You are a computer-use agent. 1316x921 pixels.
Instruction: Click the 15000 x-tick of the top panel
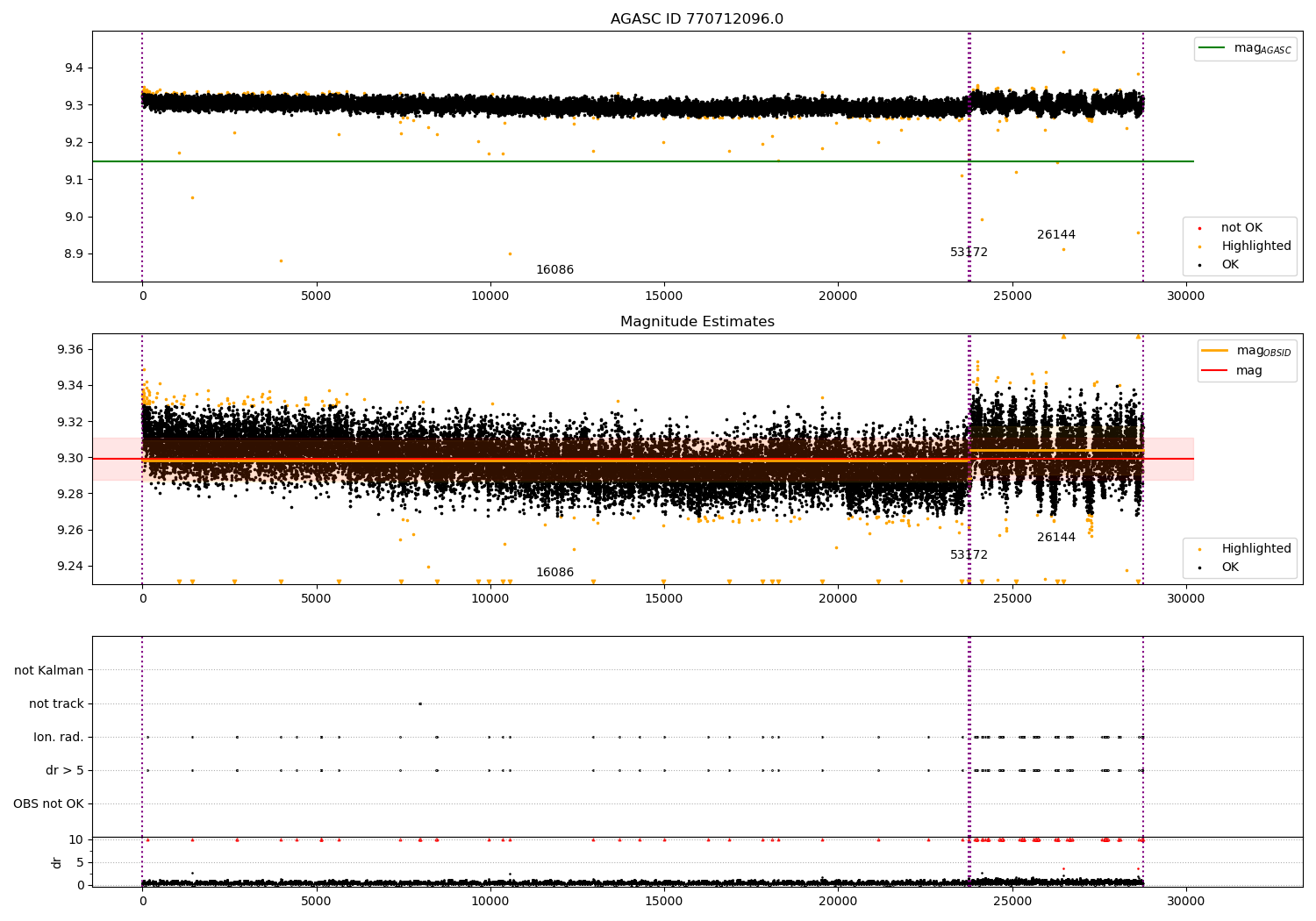coord(663,296)
